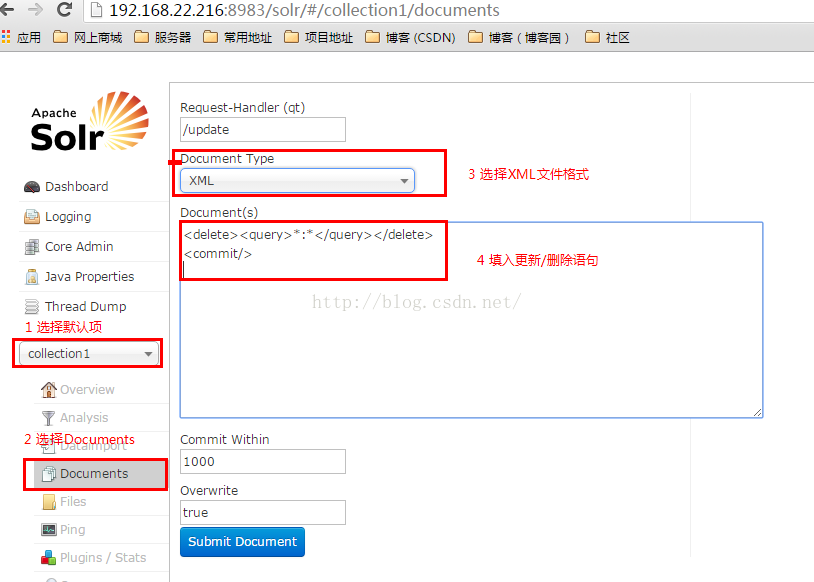Open the 博客（博客园）bookmark folder
This screenshot has height=582, width=814.
pos(519,37)
